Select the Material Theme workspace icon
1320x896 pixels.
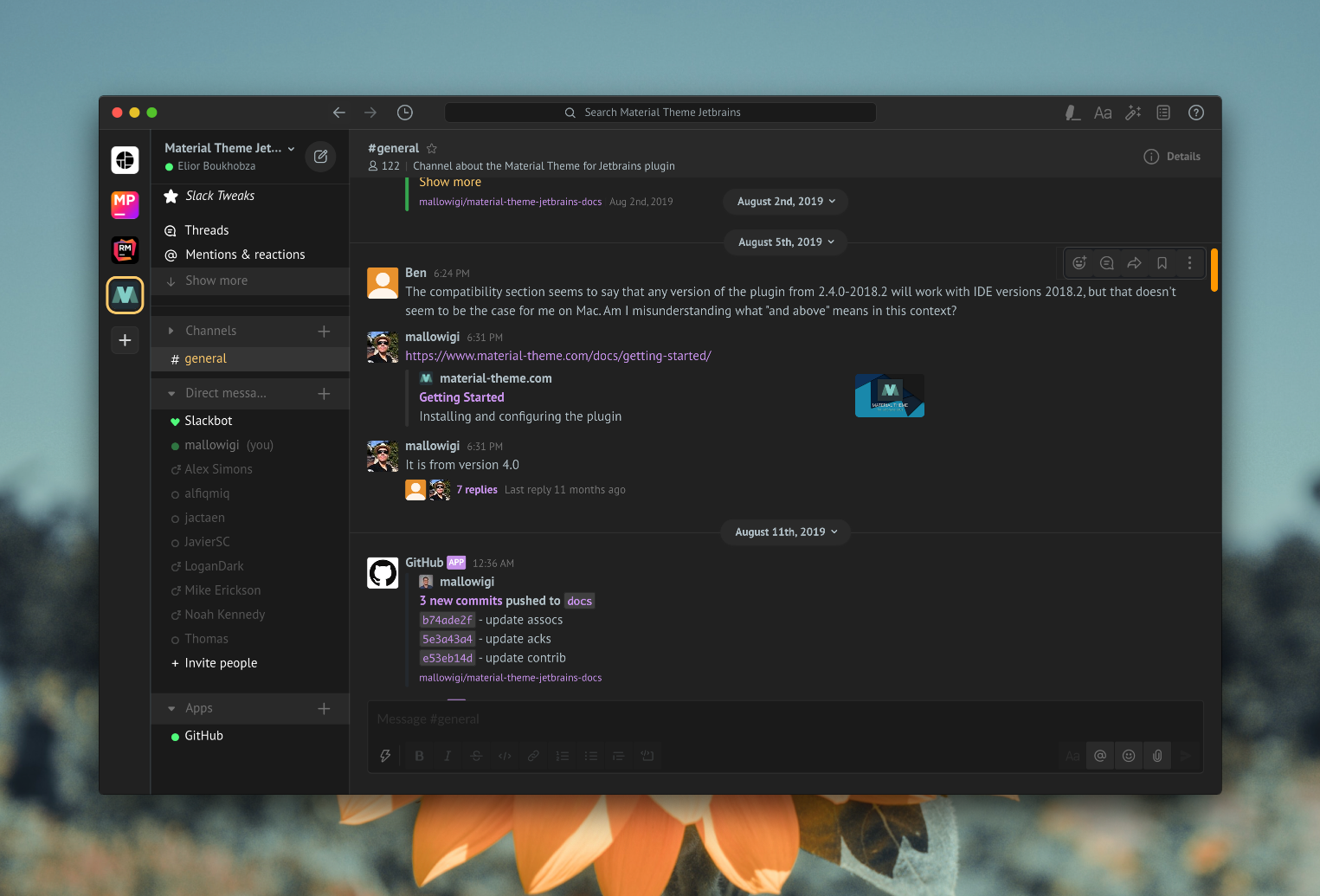125,295
